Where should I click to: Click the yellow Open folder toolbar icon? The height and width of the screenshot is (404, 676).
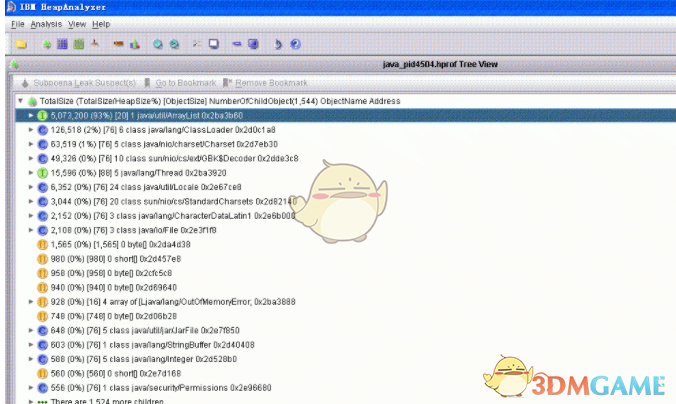21,44
